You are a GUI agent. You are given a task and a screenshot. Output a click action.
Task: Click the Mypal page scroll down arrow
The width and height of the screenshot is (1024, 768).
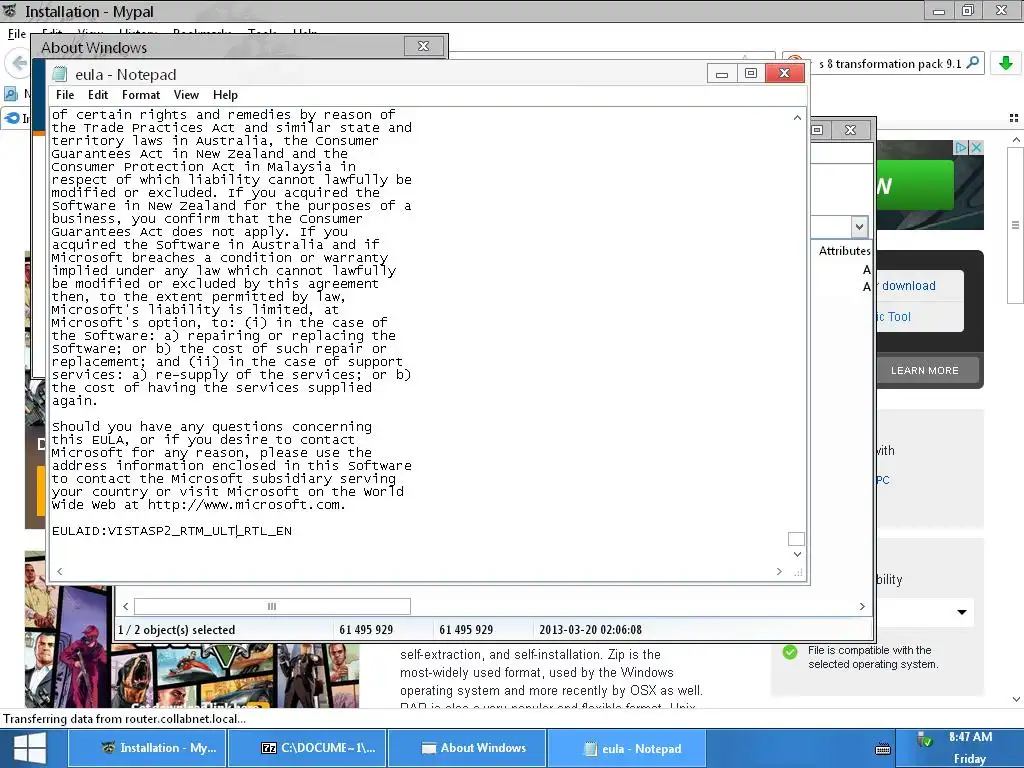tap(1016, 699)
